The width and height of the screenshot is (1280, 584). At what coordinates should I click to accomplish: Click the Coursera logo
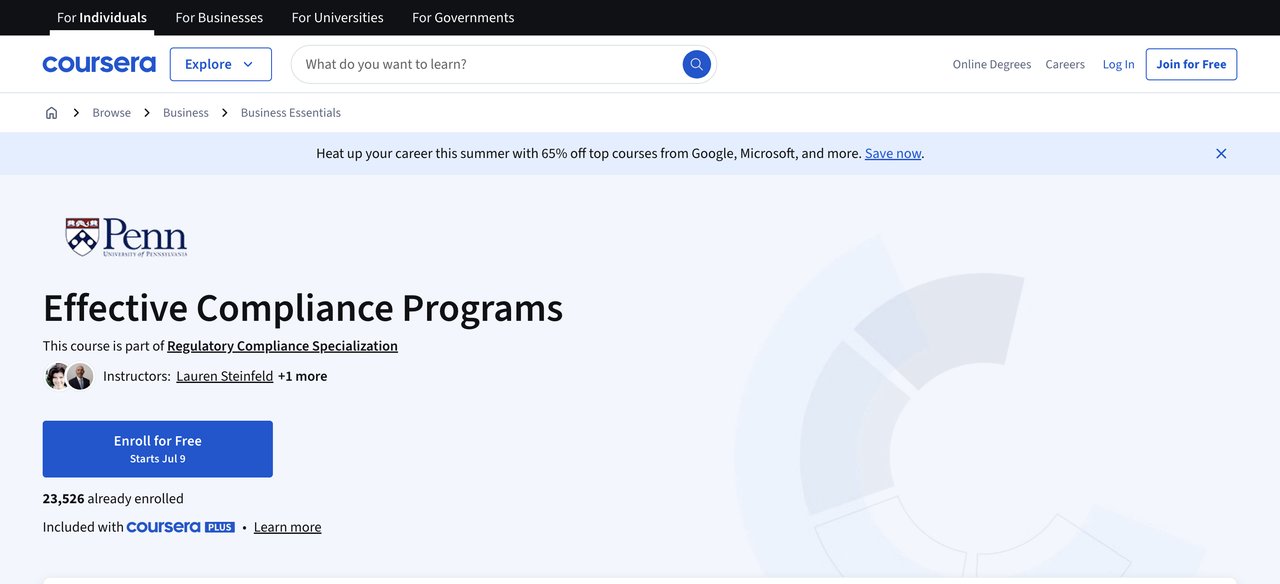click(x=98, y=63)
